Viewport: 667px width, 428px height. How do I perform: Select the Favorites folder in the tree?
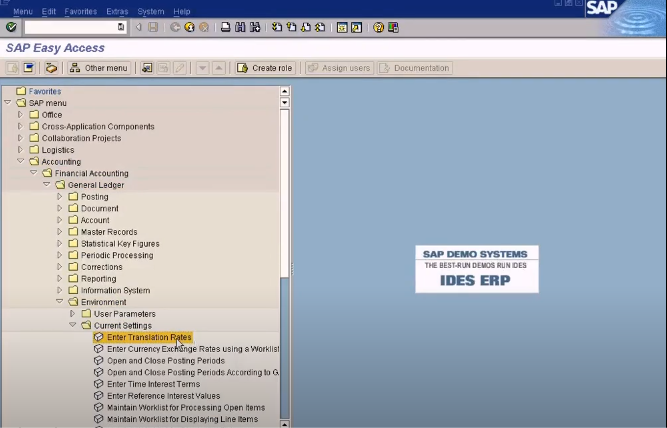click(x=45, y=91)
